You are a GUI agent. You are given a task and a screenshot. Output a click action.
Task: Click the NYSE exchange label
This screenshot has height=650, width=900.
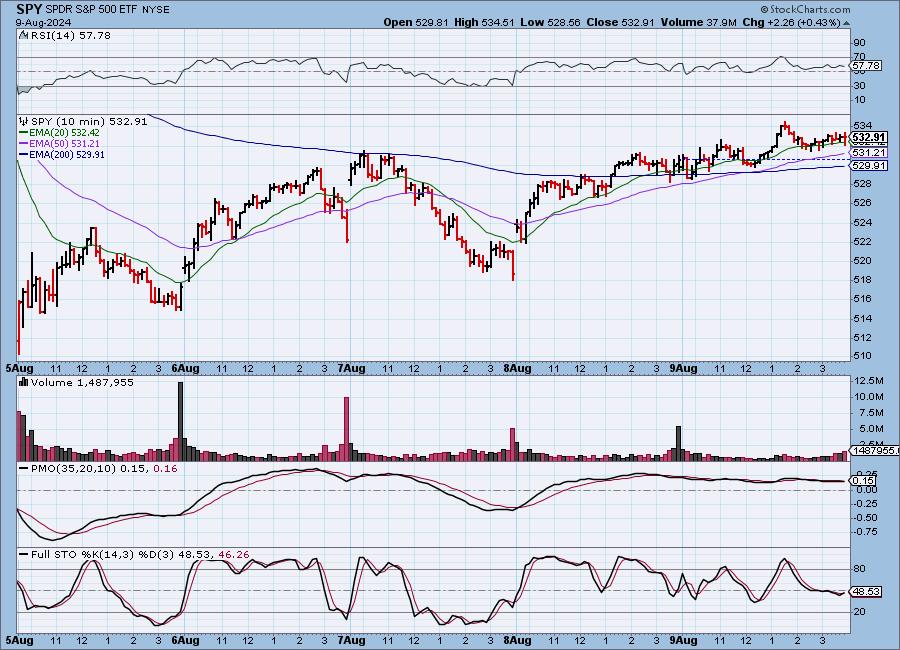pos(155,10)
